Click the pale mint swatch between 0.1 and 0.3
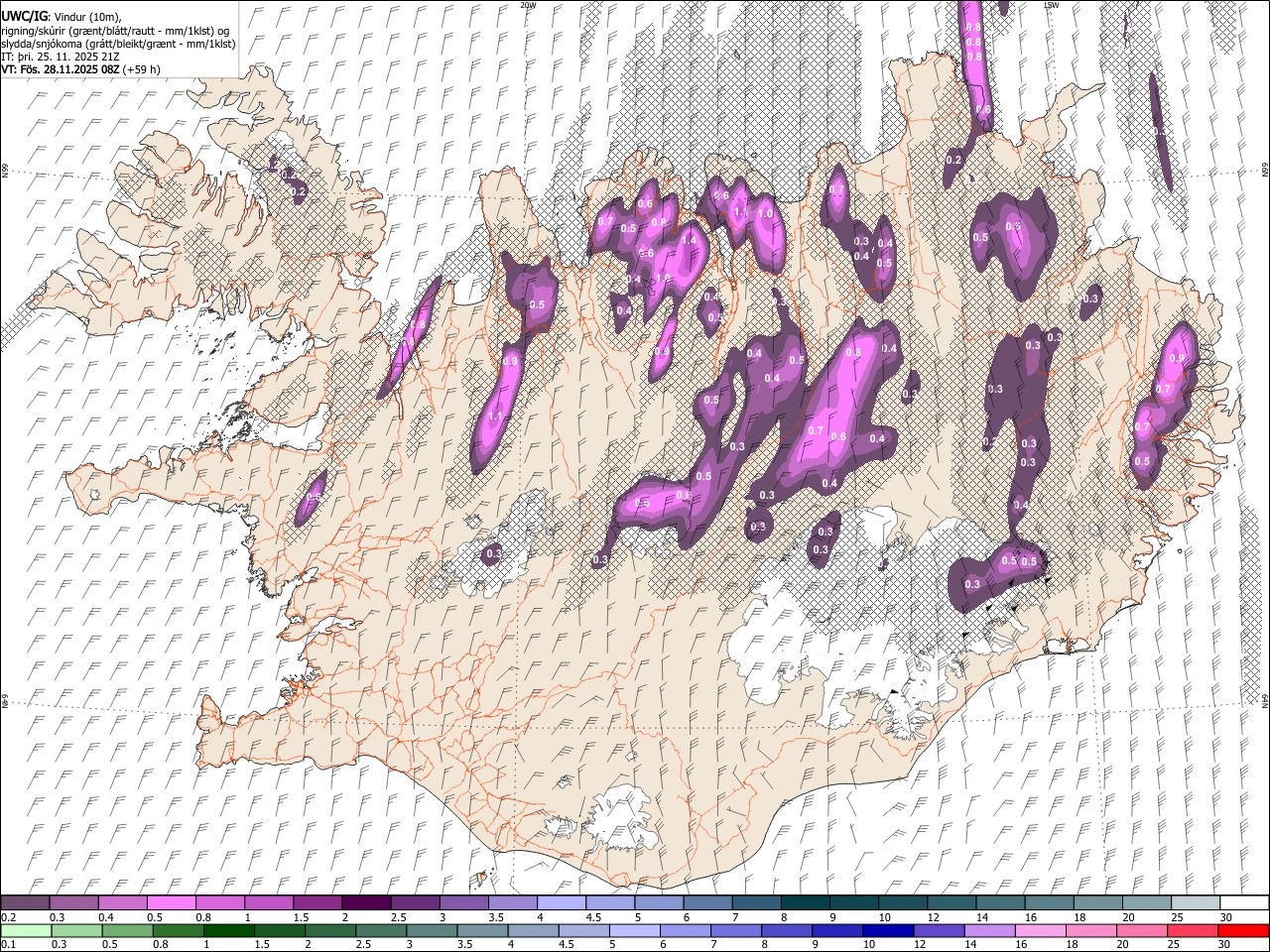Screen dimensions: 1270x952 25,930
